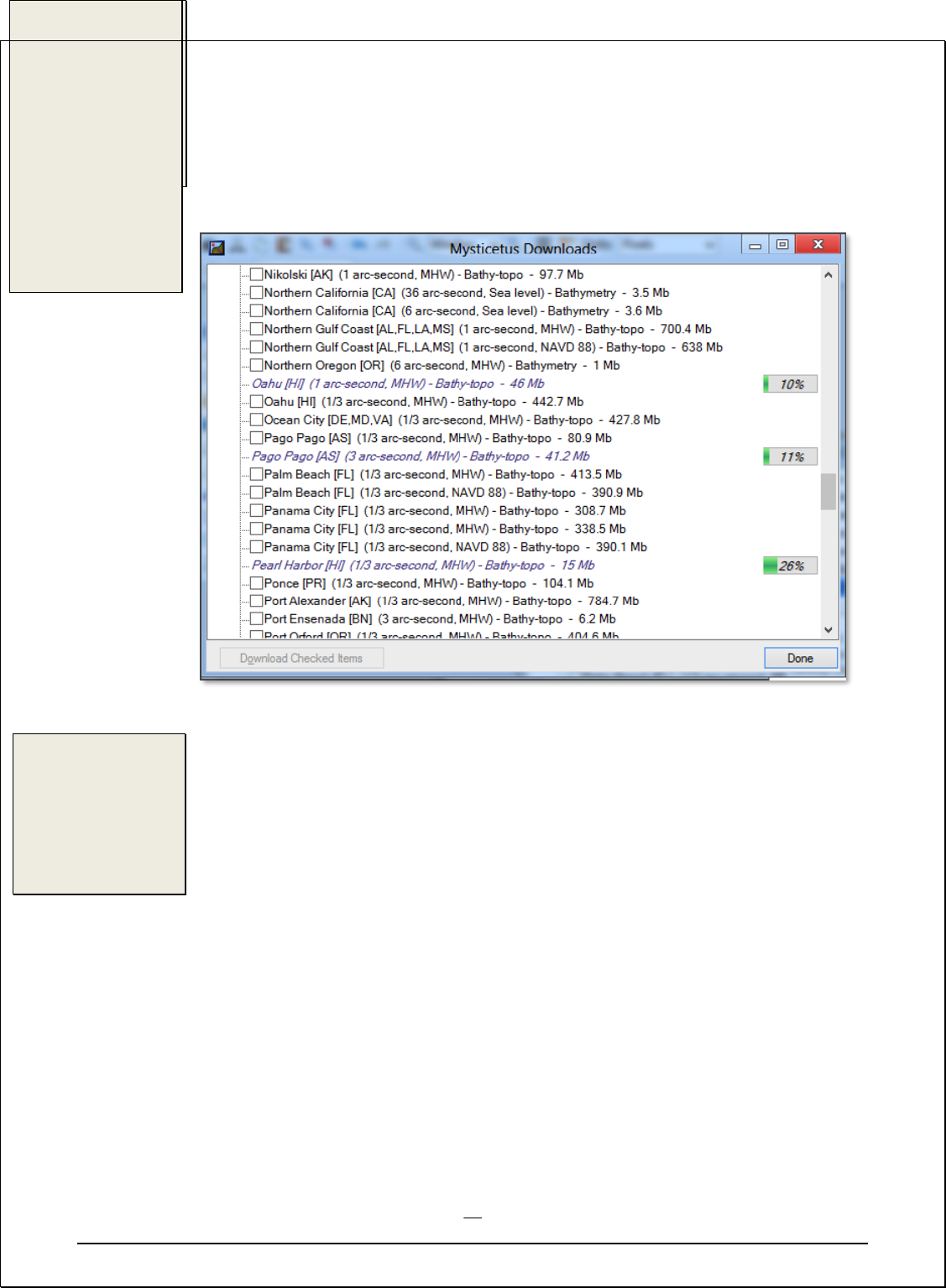This screenshot has height=1288, width=946.
Task: Tick the Port Ensenada [BN] 6.2 Mb checkbox
Action: (x=257, y=618)
